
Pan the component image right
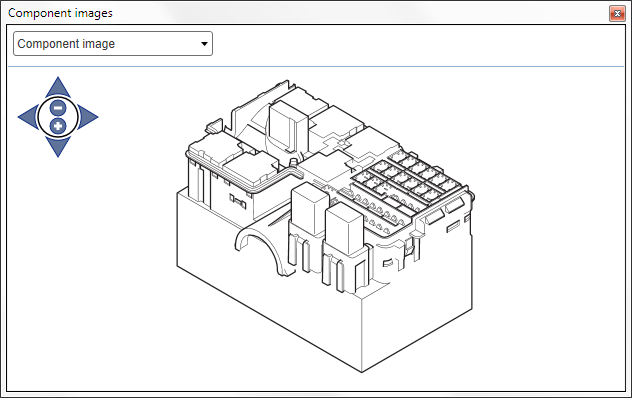pyautogui.click(x=88, y=117)
